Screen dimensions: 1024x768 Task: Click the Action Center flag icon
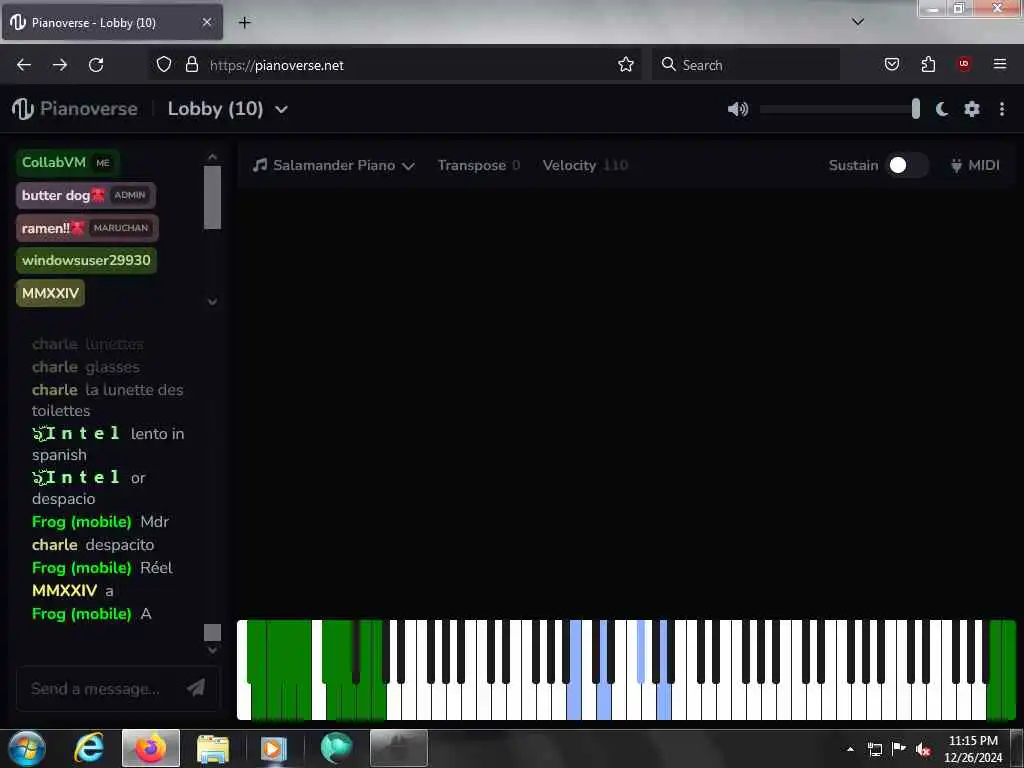(899, 748)
